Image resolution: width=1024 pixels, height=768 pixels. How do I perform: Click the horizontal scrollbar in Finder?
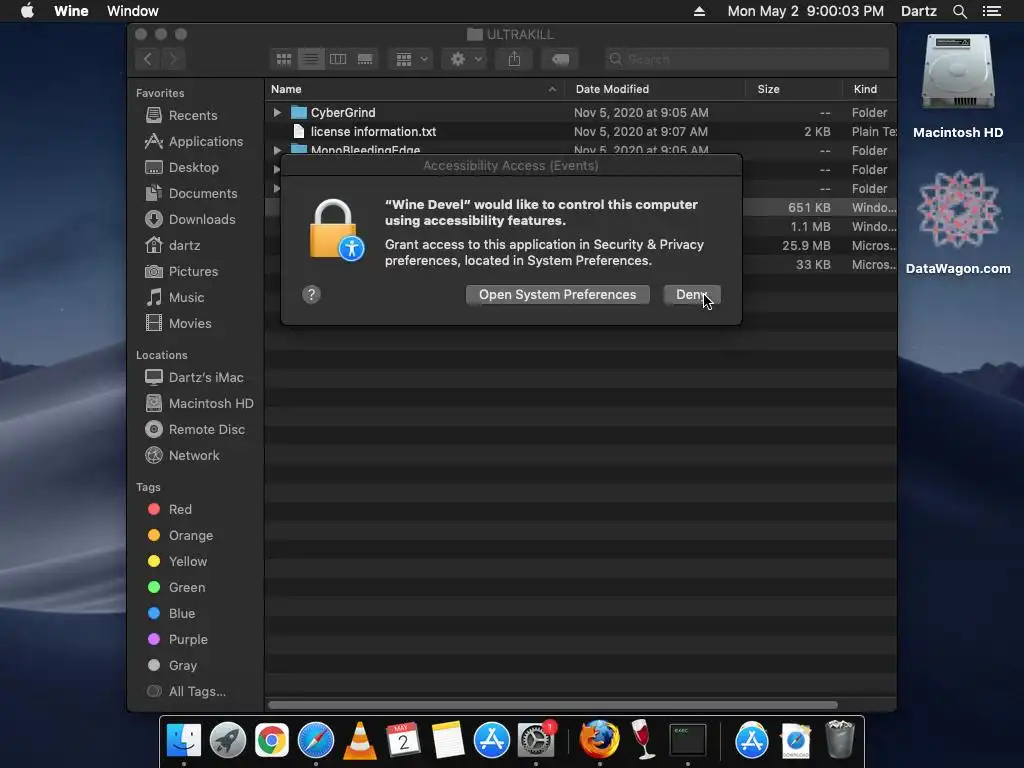[x=552, y=705]
